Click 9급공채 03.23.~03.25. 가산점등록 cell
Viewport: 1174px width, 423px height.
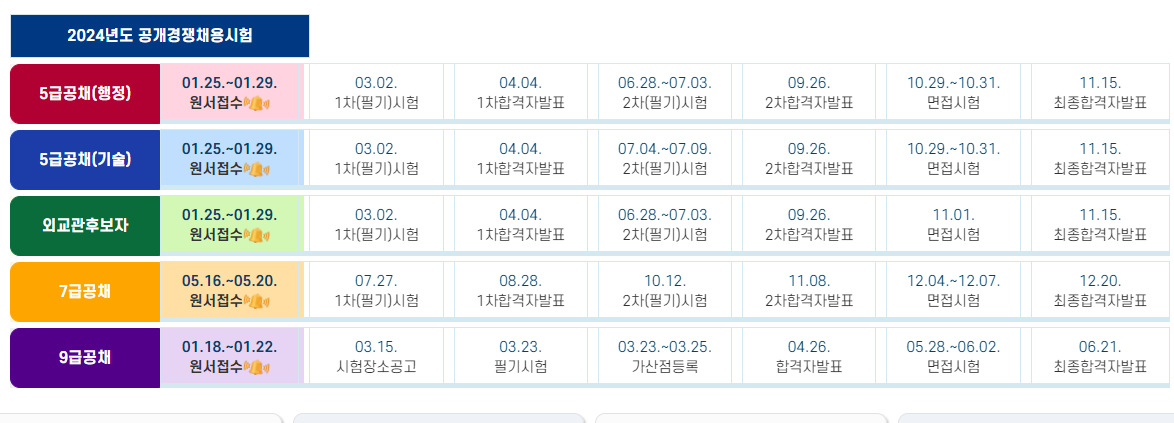pyautogui.click(x=665, y=356)
